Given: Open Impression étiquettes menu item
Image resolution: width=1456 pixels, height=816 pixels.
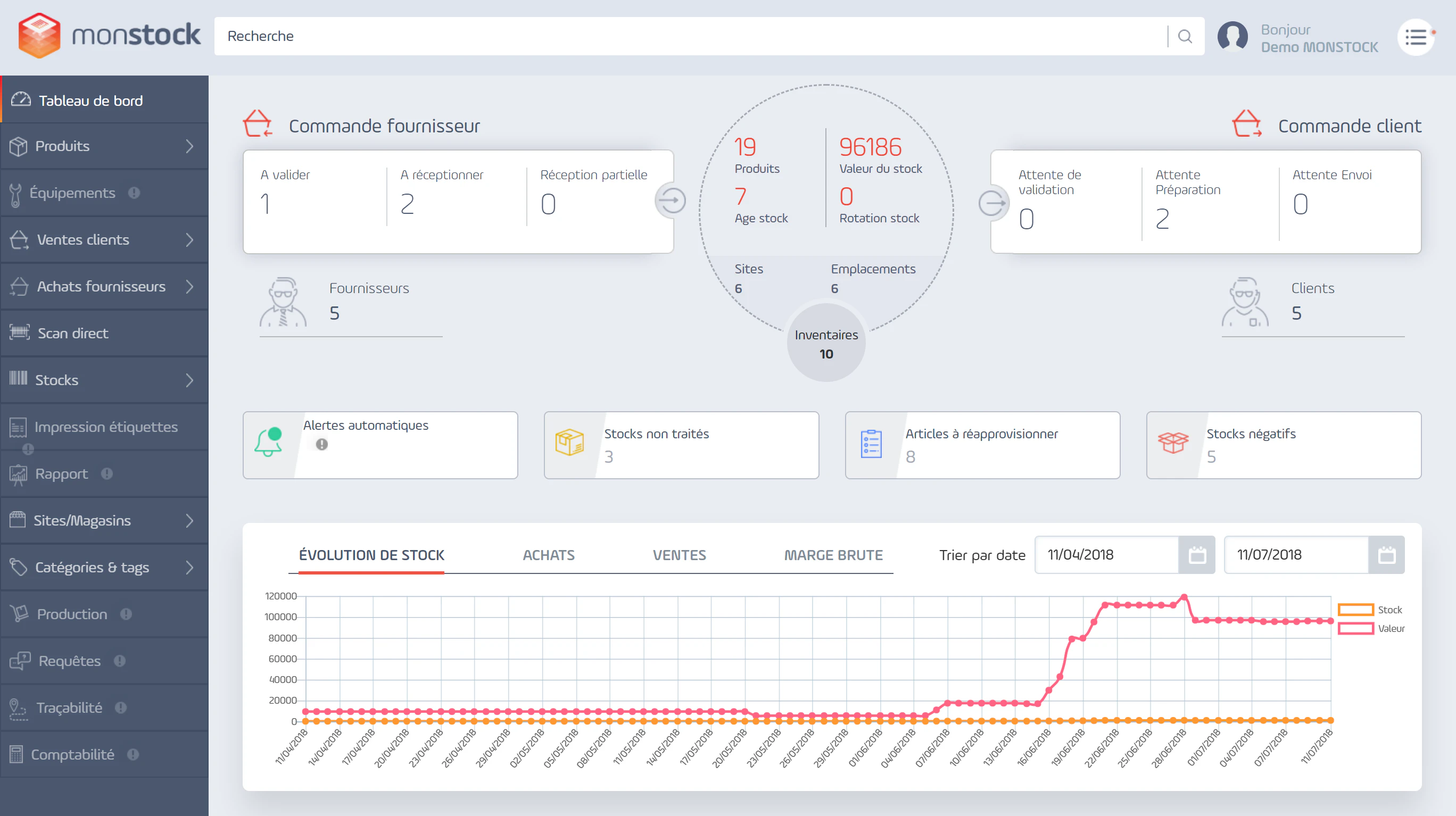Looking at the screenshot, I should pyautogui.click(x=104, y=427).
